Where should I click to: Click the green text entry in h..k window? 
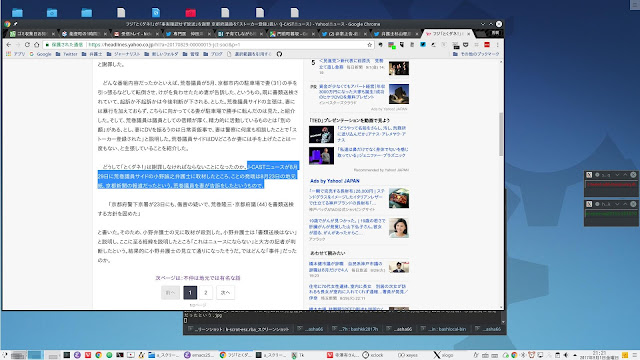[611, 213]
